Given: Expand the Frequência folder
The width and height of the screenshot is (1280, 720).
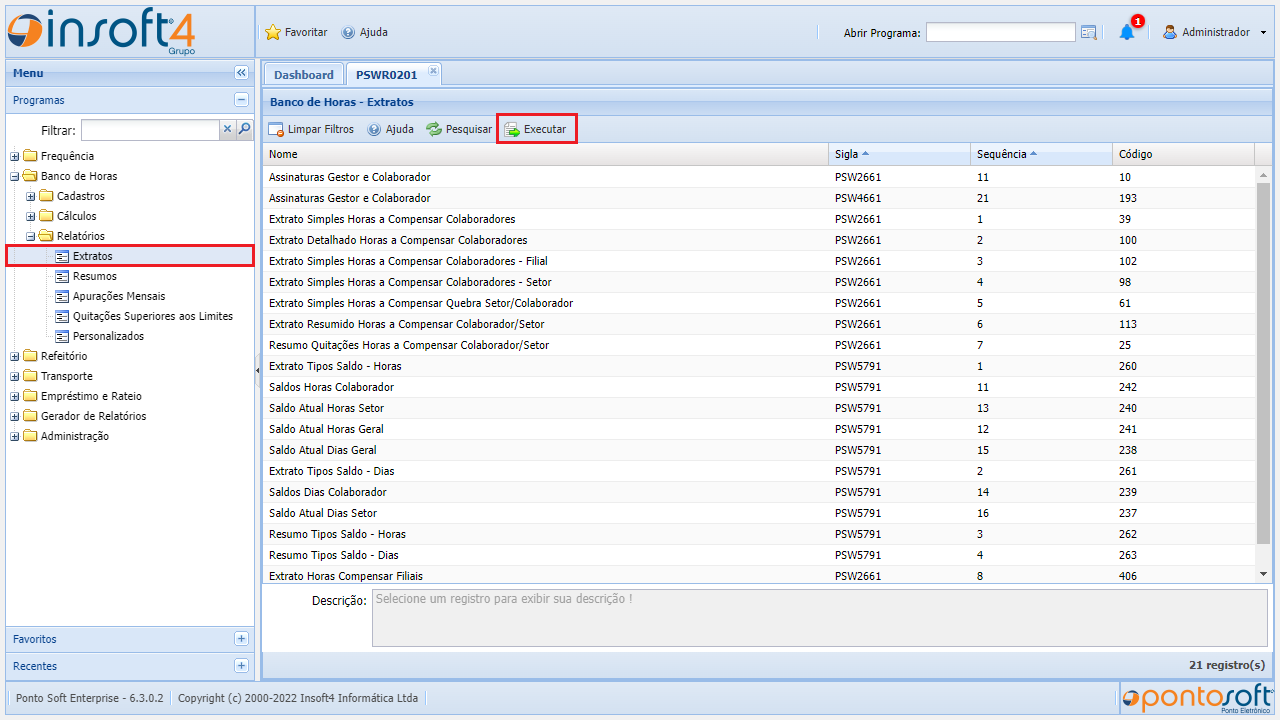Looking at the screenshot, I should tap(15, 156).
